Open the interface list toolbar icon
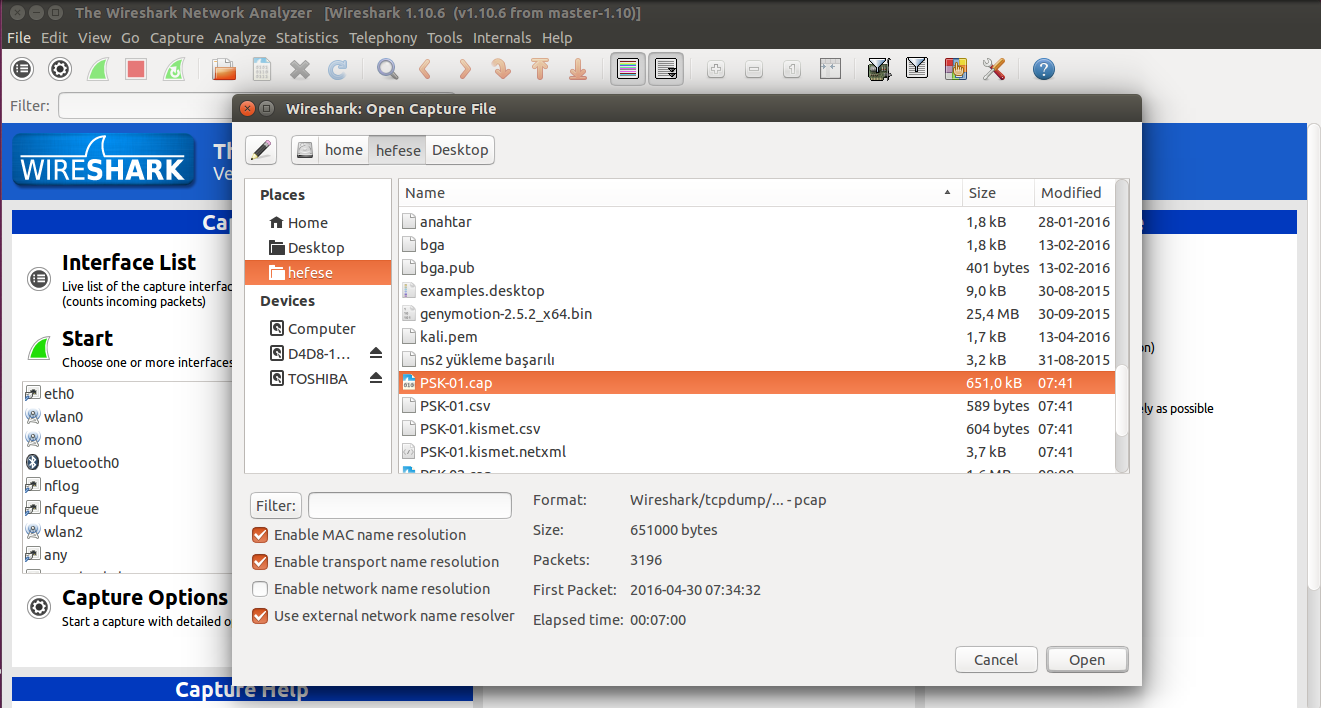 [22, 69]
